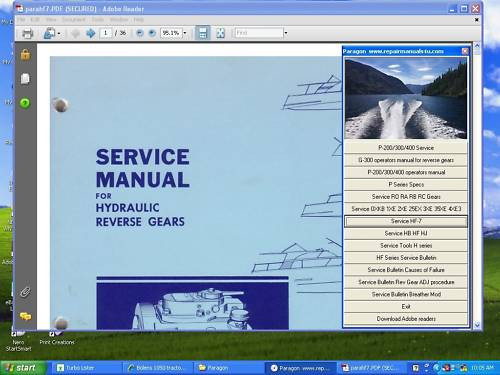This screenshot has height=375, width=500.
Task: Open Service HB HF HJ manual
Action: click(406, 233)
